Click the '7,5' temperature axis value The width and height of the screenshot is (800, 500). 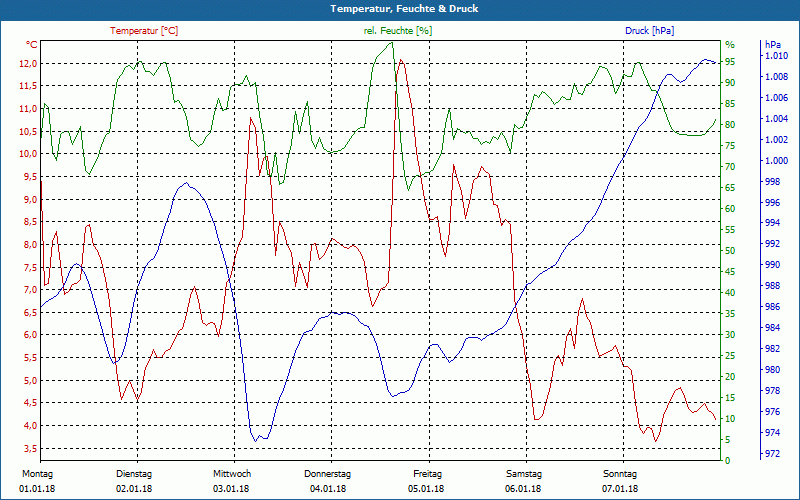[31, 267]
